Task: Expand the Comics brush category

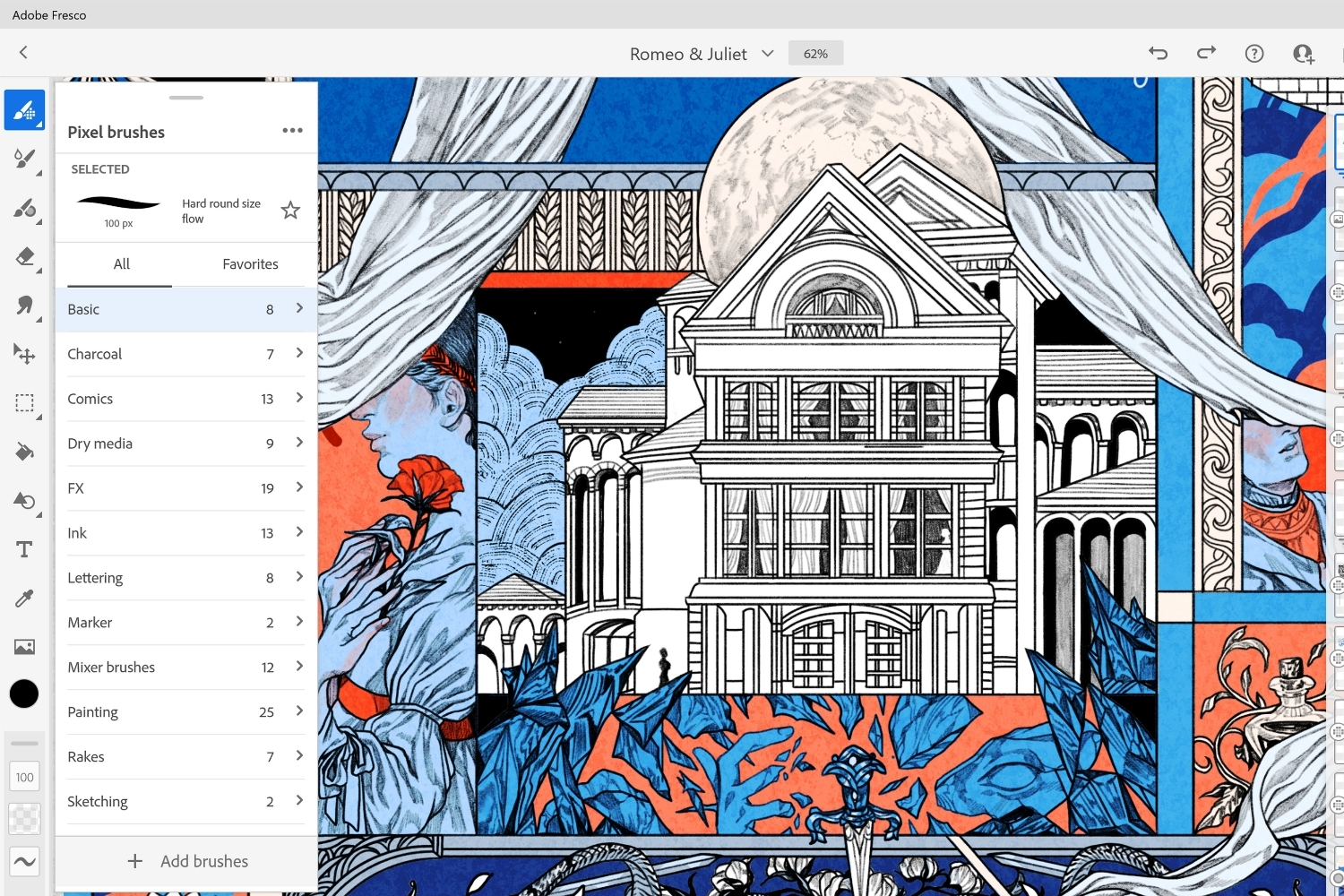Action: point(186,399)
